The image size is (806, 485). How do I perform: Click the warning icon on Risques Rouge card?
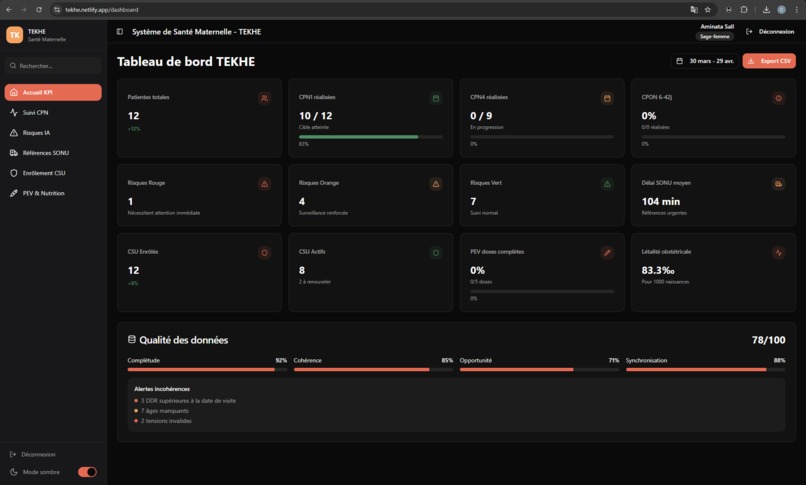click(264, 184)
